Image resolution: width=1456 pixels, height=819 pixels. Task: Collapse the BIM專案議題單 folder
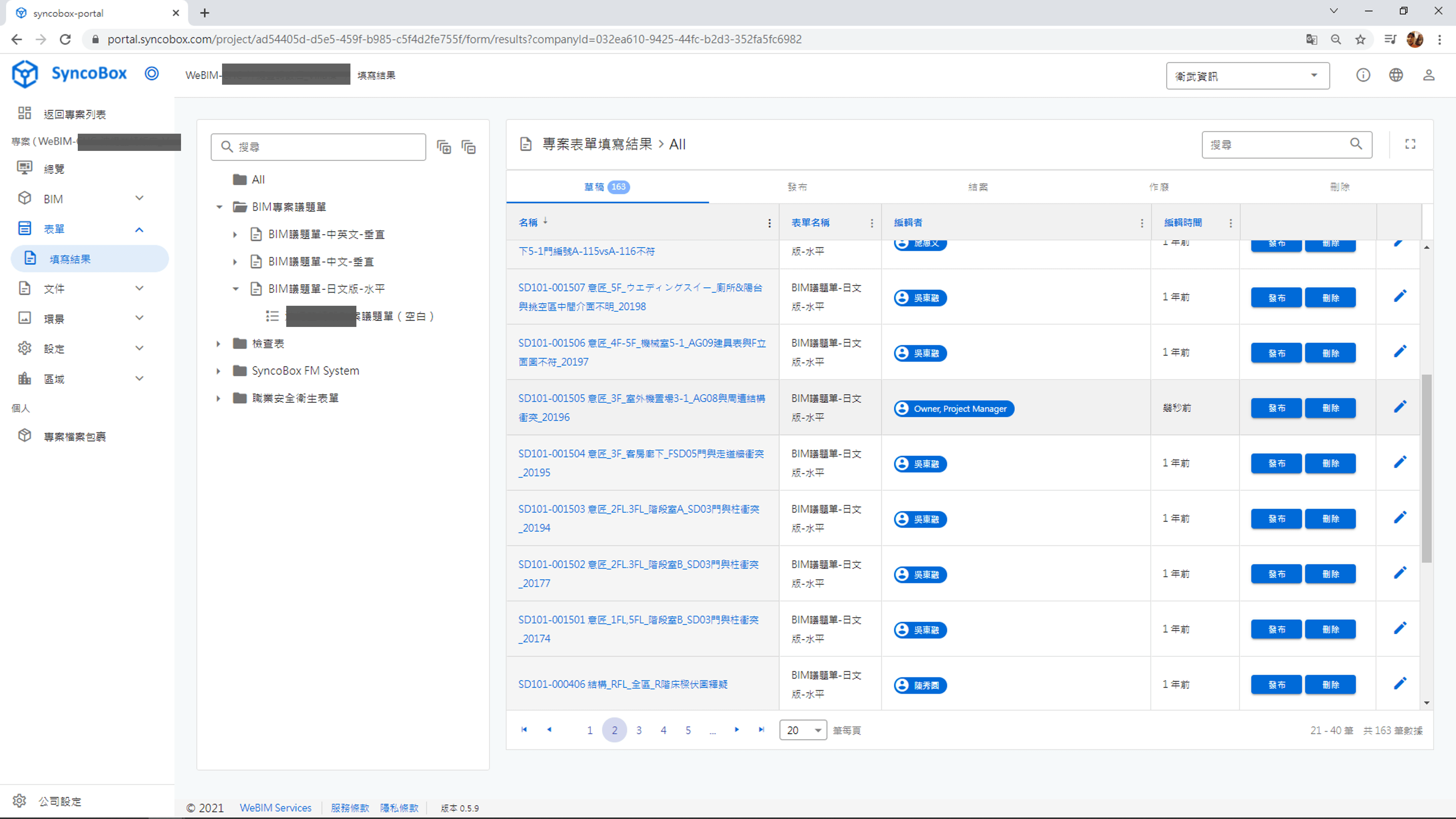point(219,207)
